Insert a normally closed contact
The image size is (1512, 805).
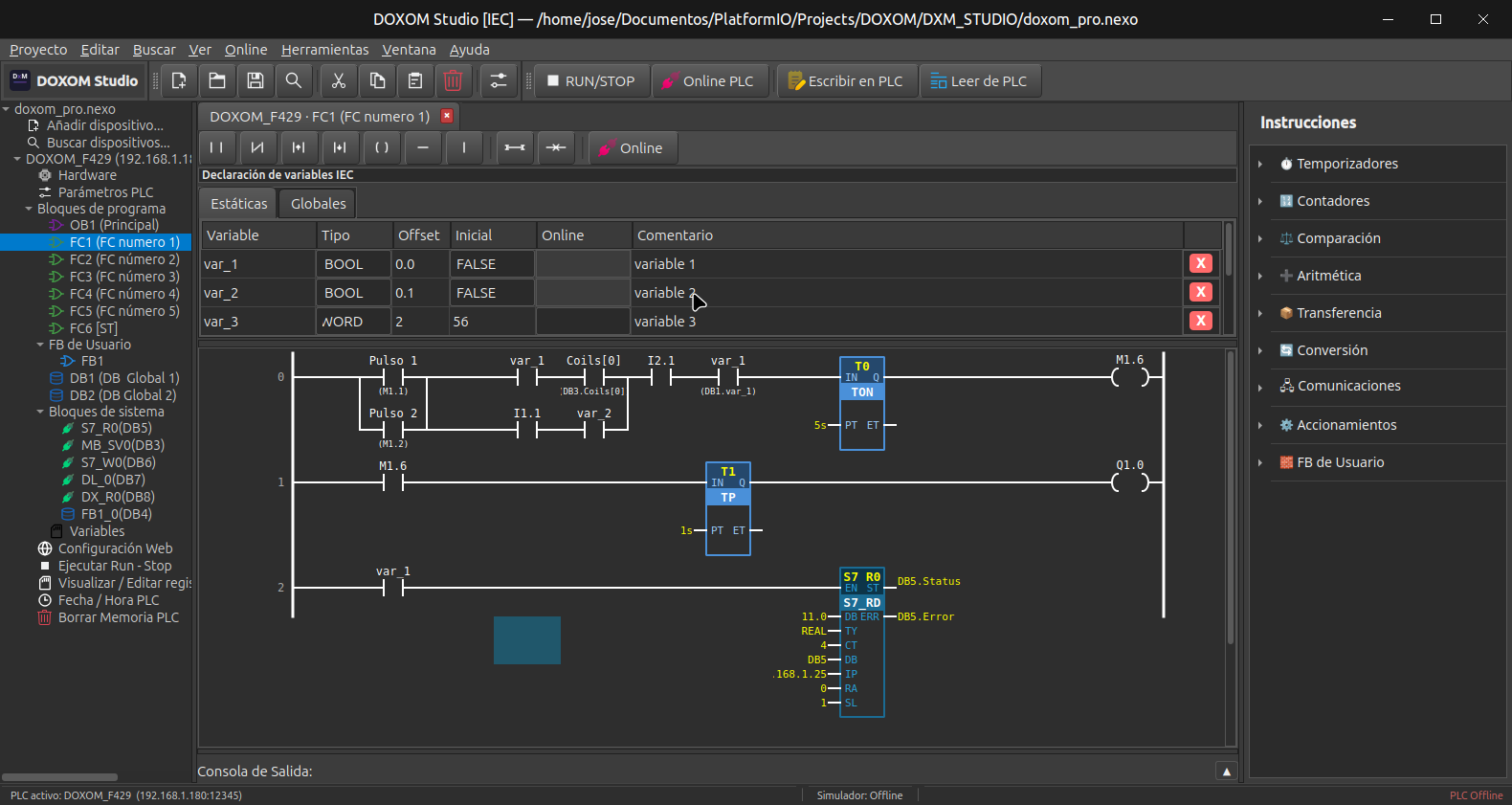[x=257, y=147]
